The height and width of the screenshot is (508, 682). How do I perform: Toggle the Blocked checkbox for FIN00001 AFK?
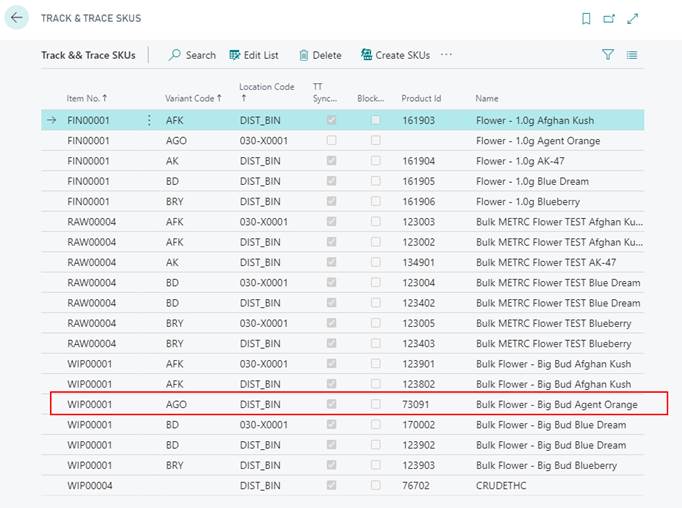point(375,120)
